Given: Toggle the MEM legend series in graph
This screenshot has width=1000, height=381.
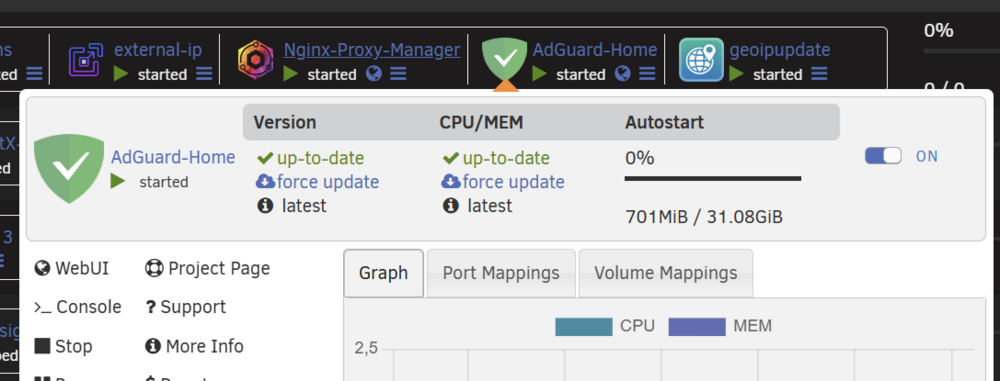Looking at the screenshot, I should (720, 326).
